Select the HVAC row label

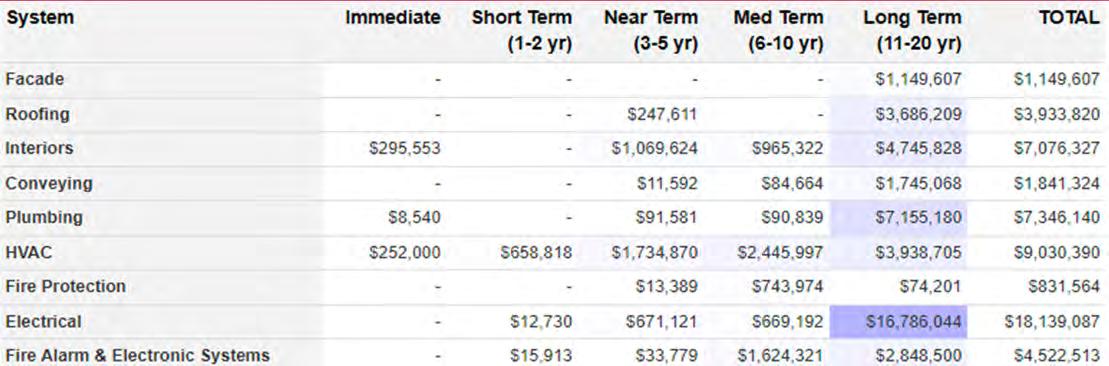[29, 252]
